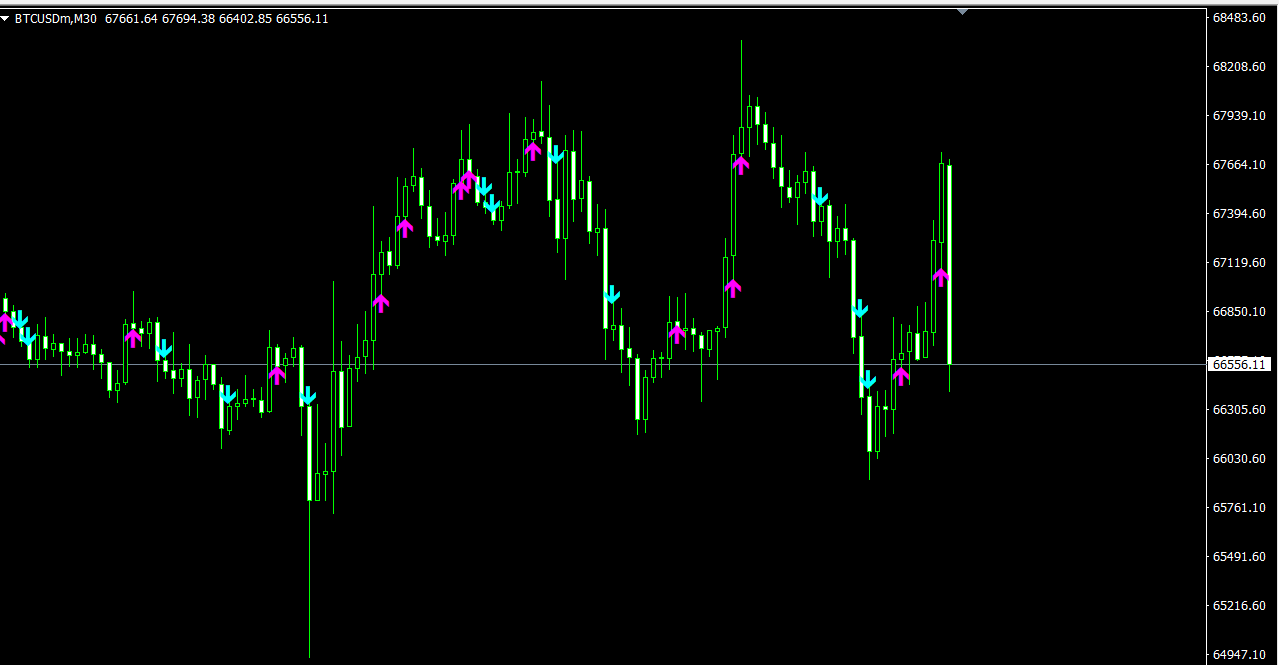Click the horizontal bid price line
Viewport: 1279px width, 665px height.
click(600, 365)
